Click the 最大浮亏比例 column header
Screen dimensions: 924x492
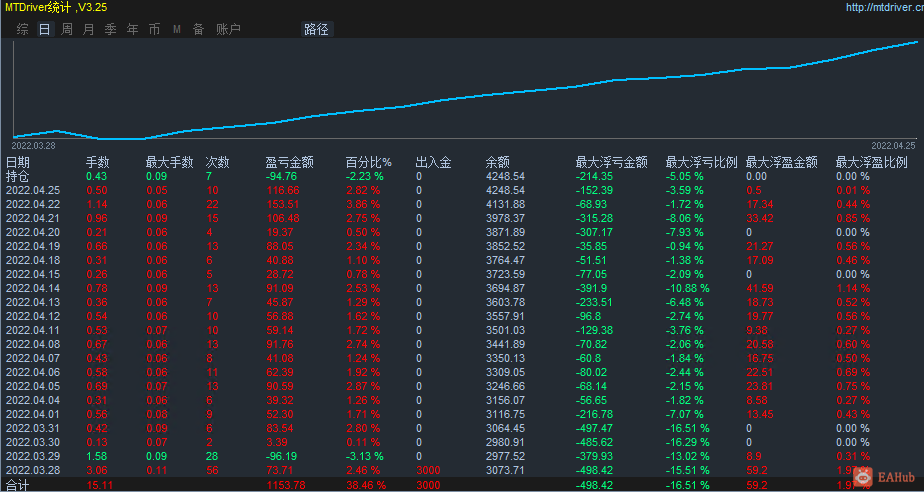pos(701,162)
